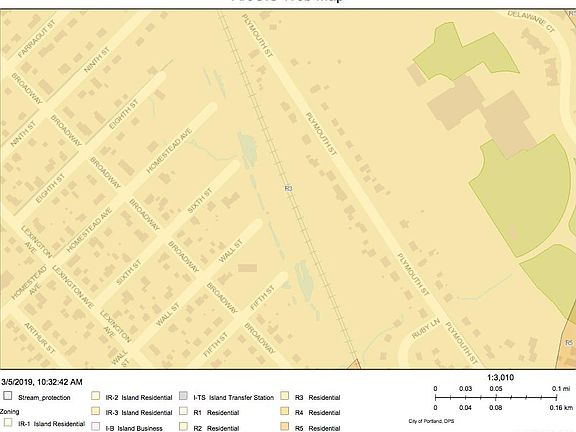This screenshot has height=432, width=576.
Task: Click the Delaware Ct street label
Action: coord(531,21)
